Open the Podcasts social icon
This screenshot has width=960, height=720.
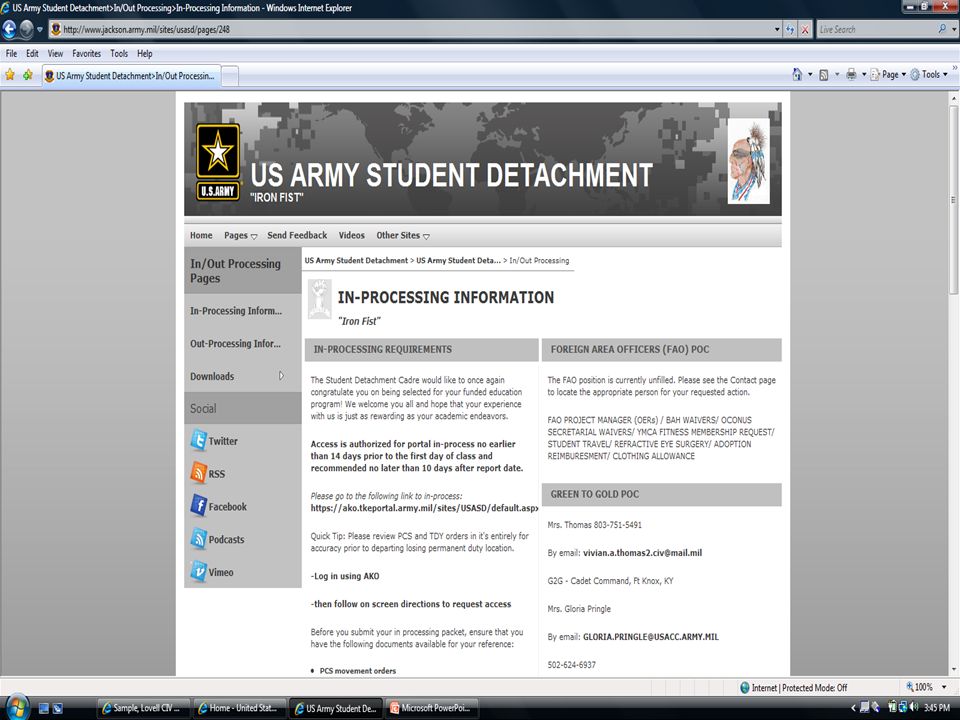click(x=198, y=539)
